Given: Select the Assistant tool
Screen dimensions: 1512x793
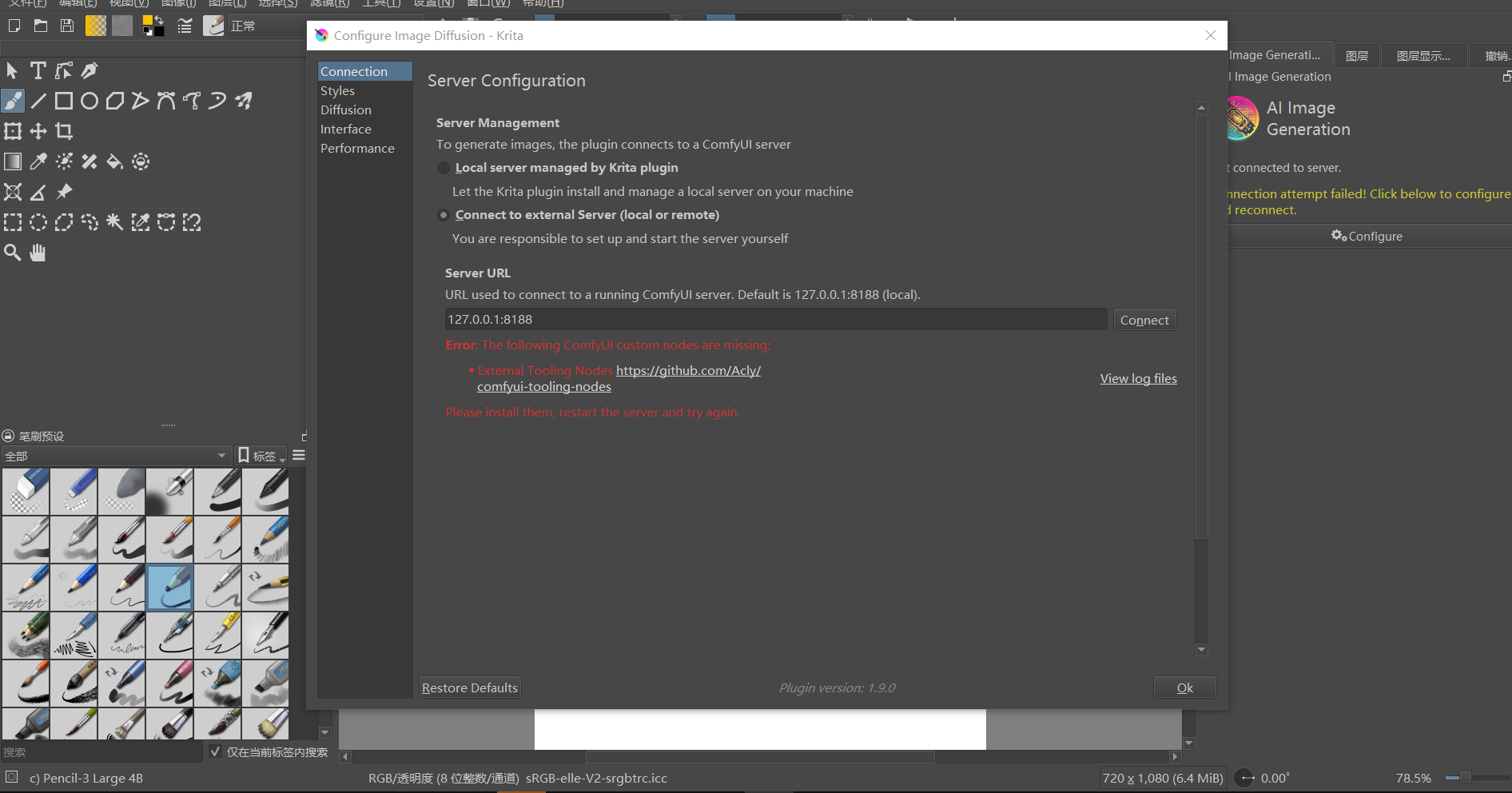Looking at the screenshot, I should [x=13, y=192].
